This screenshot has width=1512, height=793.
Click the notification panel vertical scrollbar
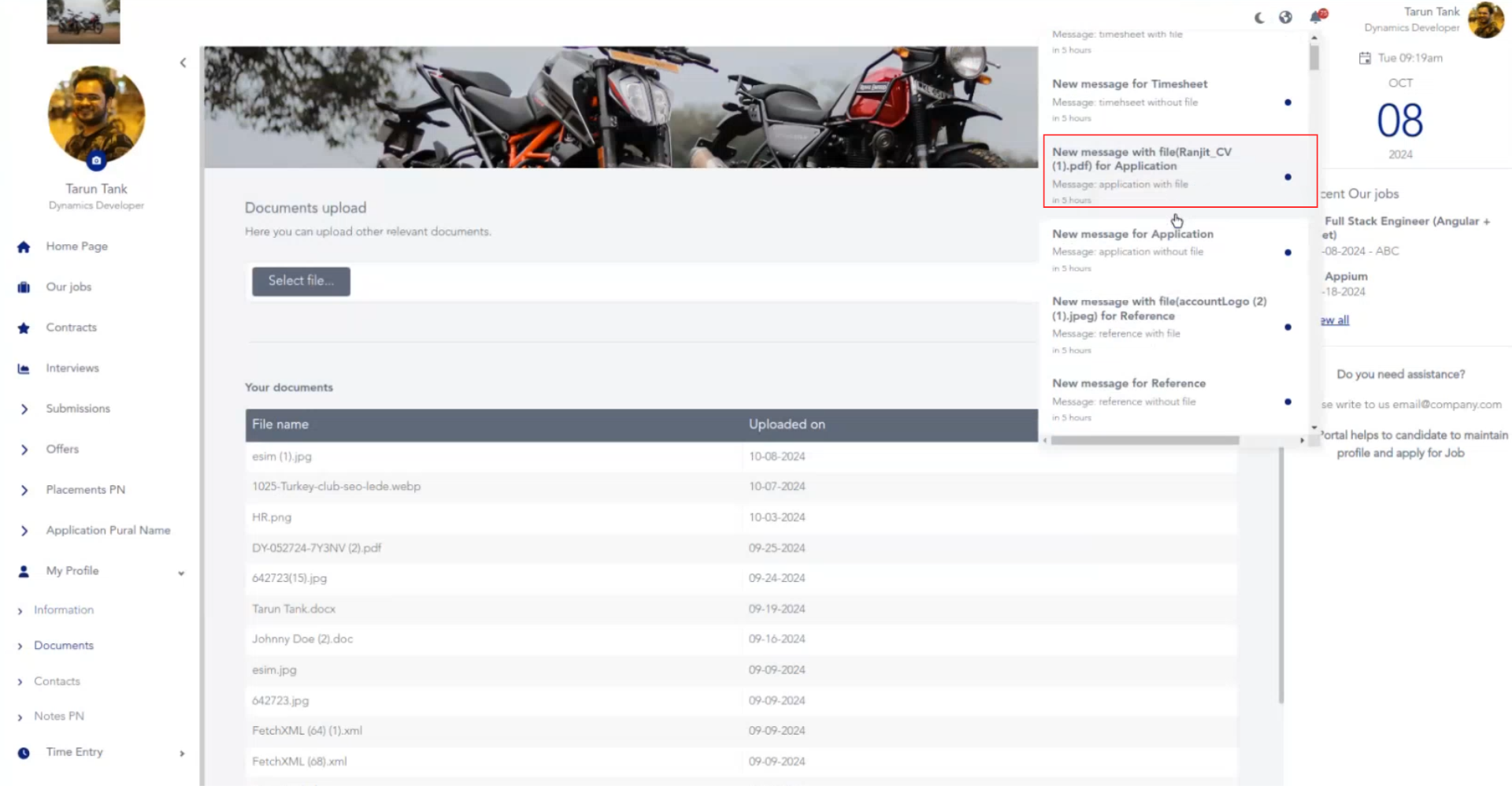(x=1314, y=57)
